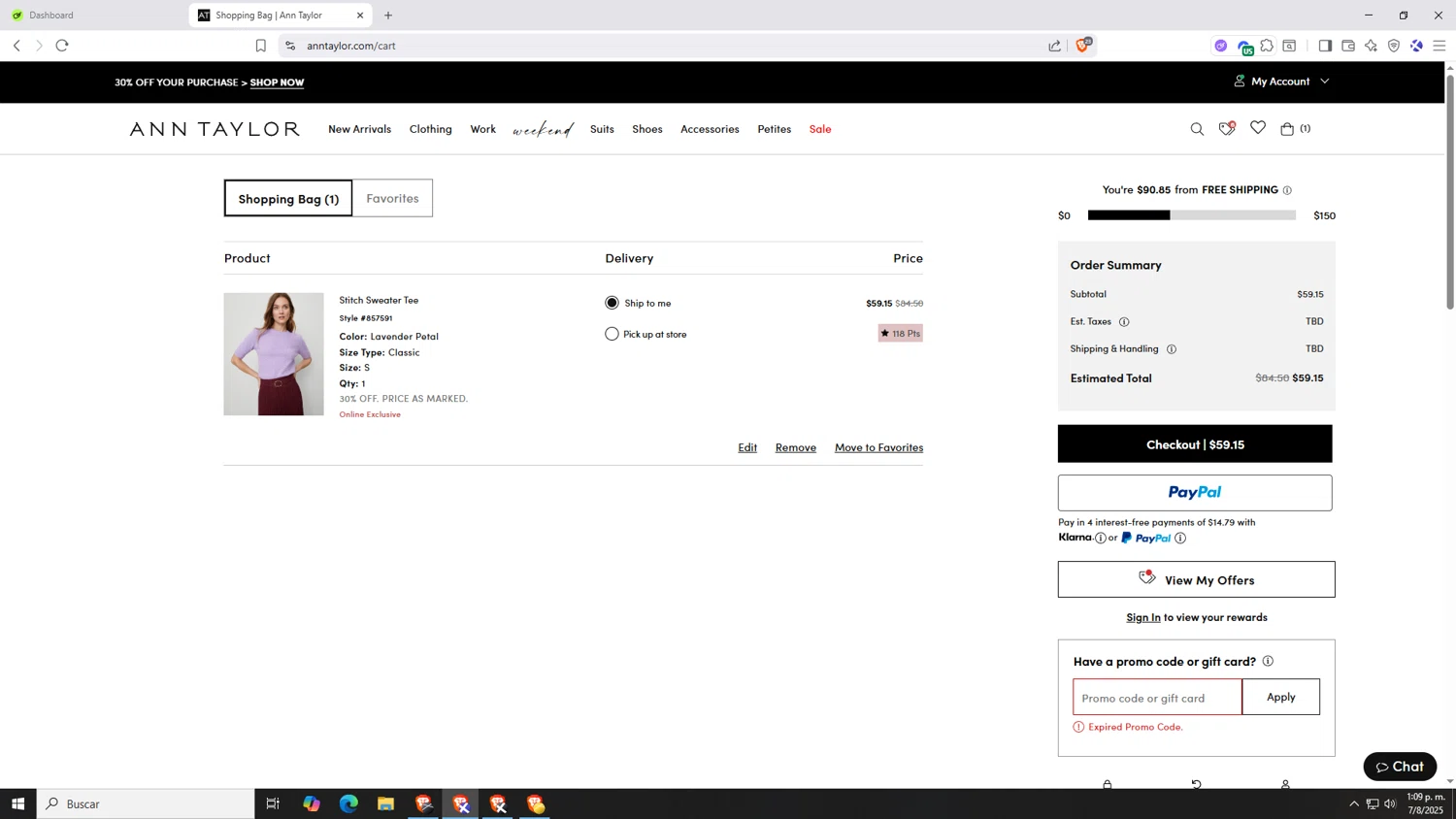Open Shoes menu
This screenshot has height=819, width=1456.
tap(646, 129)
